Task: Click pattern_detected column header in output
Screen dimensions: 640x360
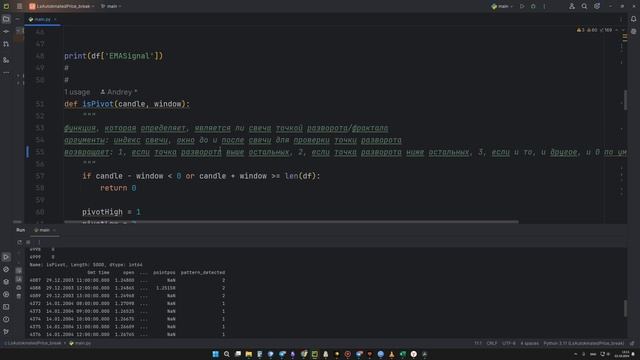Action: coord(203,273)
